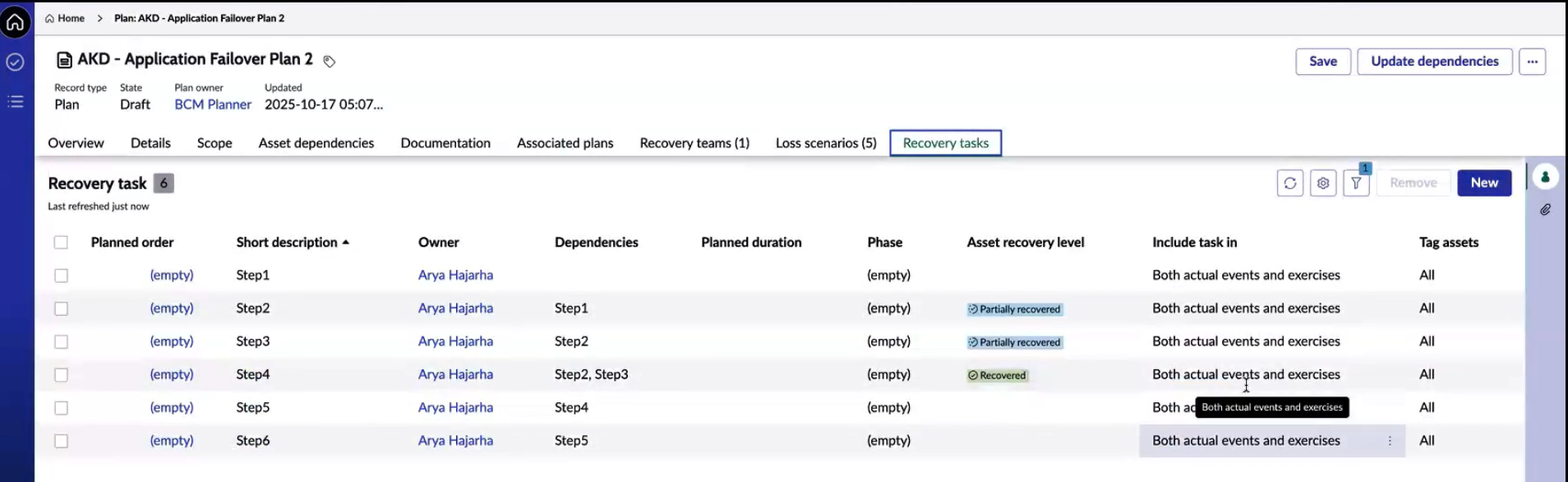This screenshot has width=1568, height=482.
Task: Refresh the recovery task list
Action: pos(1289,183)
